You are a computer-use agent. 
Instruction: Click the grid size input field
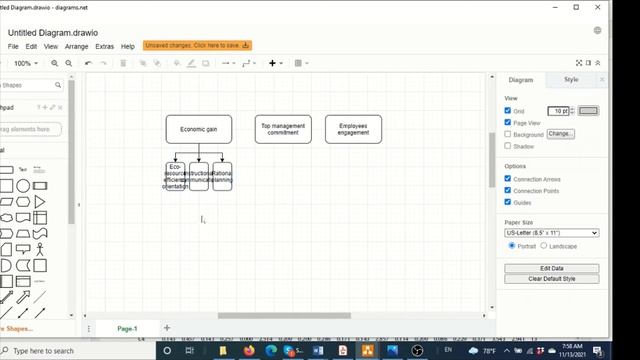pyautogui.click(x=558, y=111)
